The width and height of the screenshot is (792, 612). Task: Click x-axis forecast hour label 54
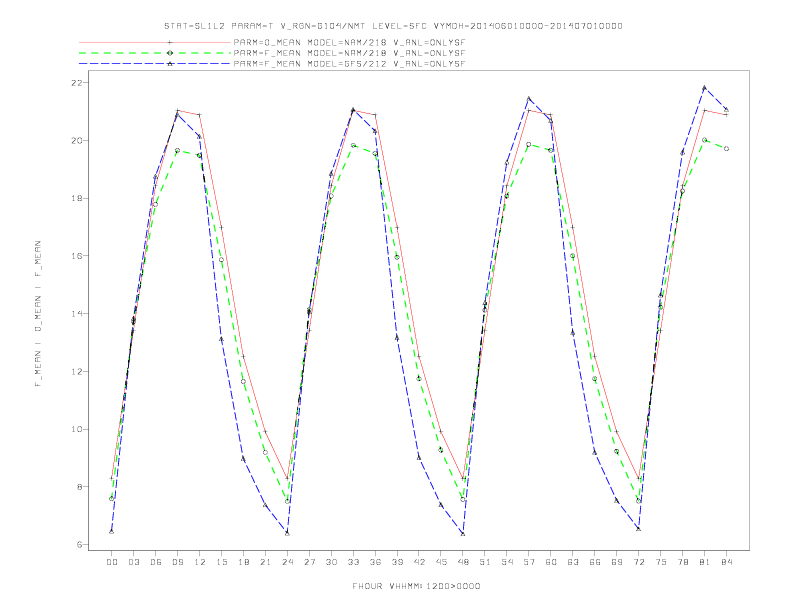tap(507, 562)
